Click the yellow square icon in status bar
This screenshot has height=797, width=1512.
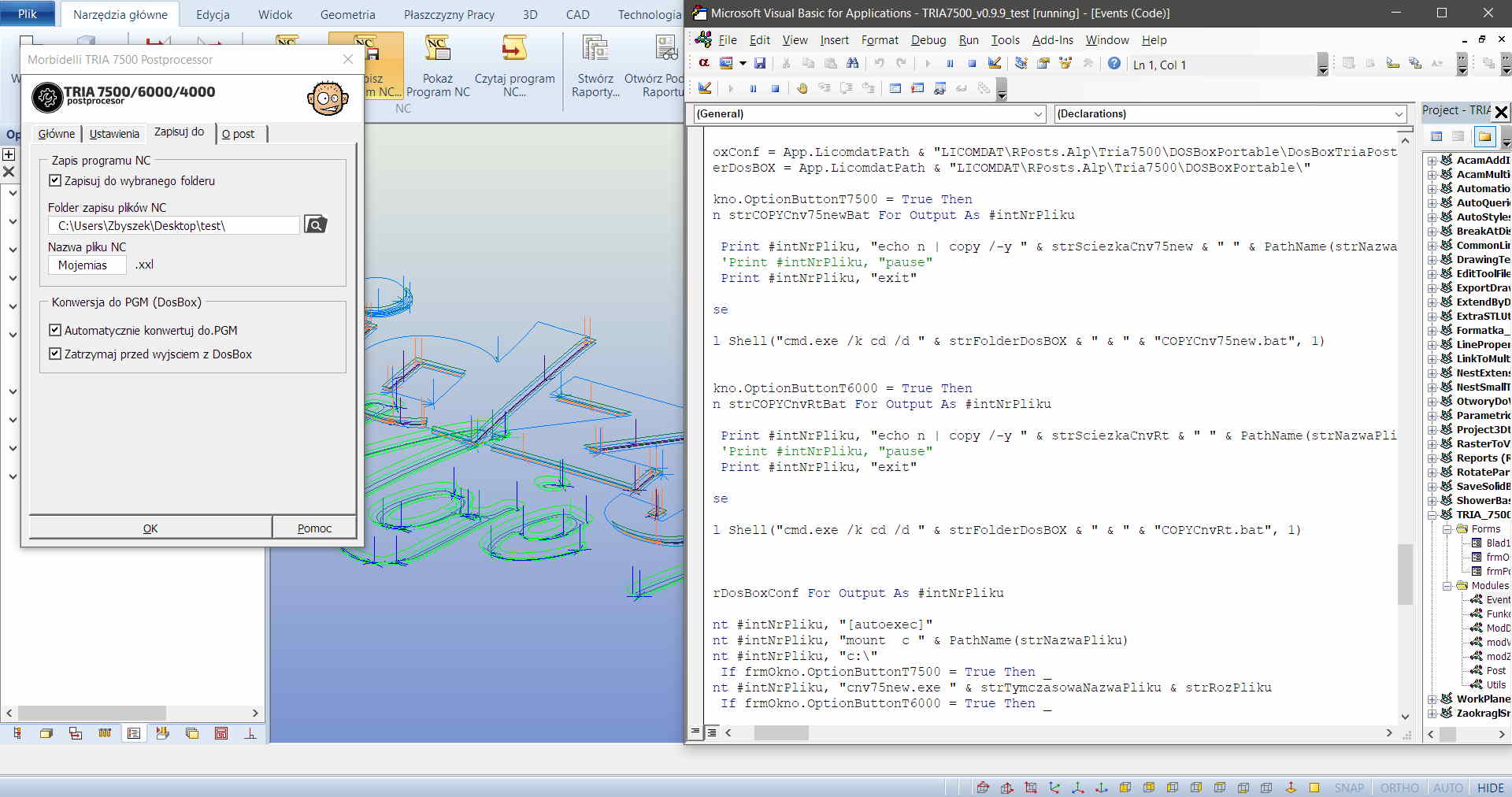[x=1314, y=788]
